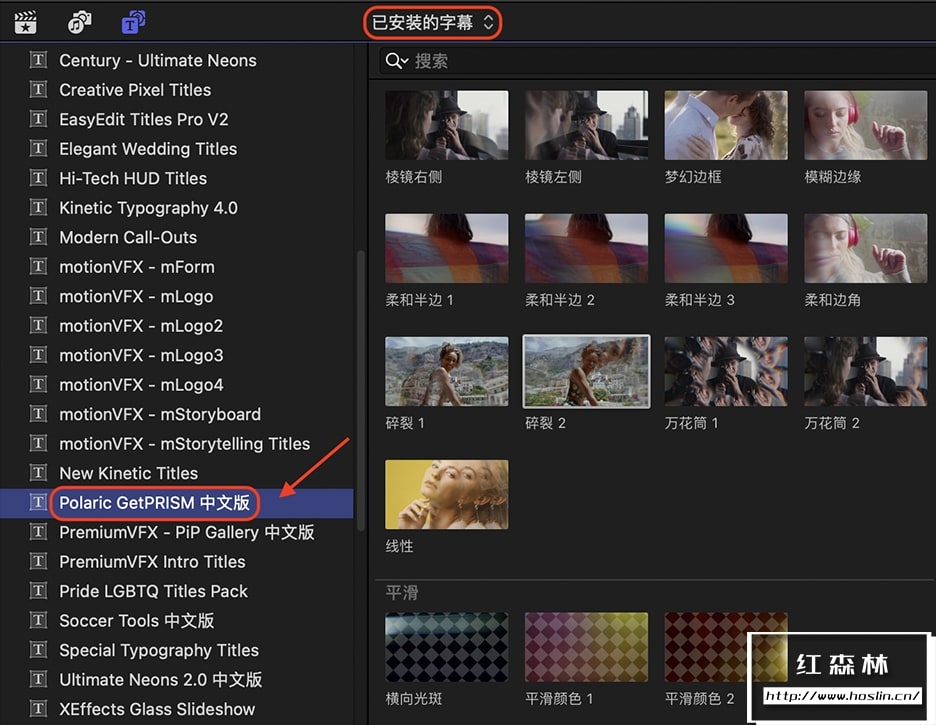936x725 pixels.
Task: Select the 梦幻边框 title thumbnail
Action: coord(726,125)
